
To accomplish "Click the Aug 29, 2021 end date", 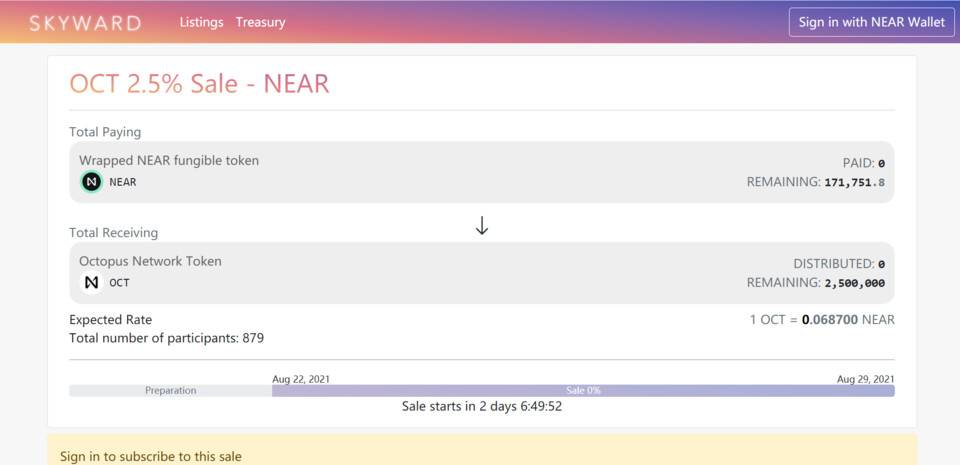I will pos(866,379).
